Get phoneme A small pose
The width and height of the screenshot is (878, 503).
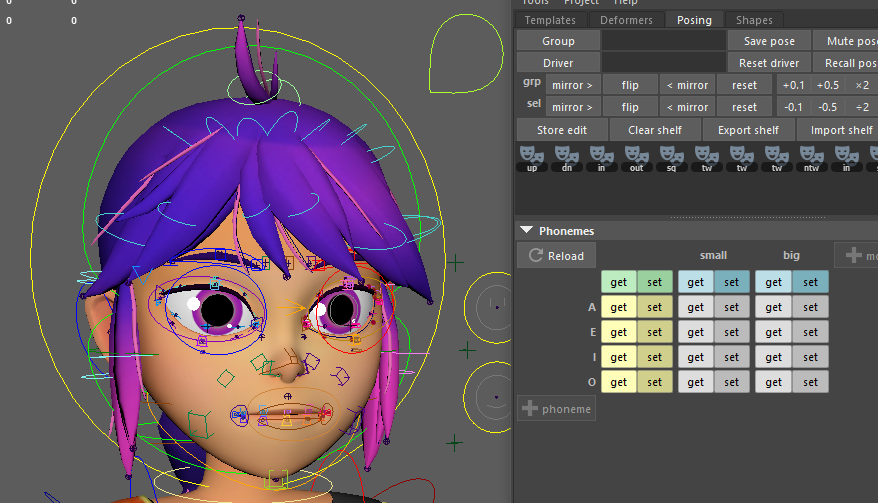pyautogui.click(x=695, y=307)
